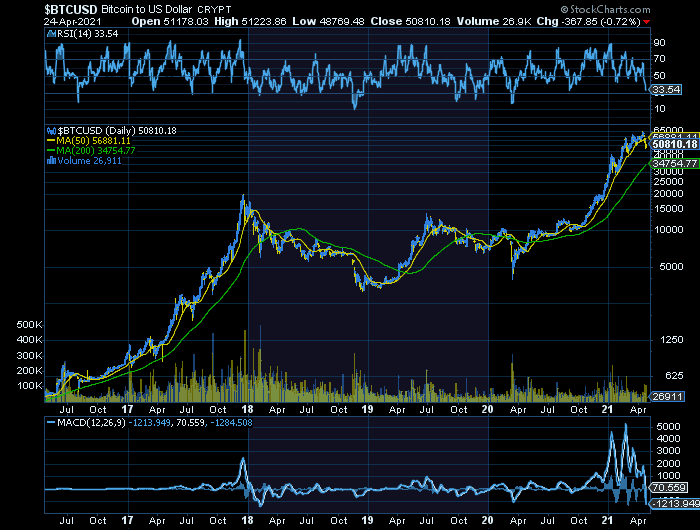The width and height of the screenshot is (700, 530).
Task: Click the 5000 price axis label
Action: [671, 267]
